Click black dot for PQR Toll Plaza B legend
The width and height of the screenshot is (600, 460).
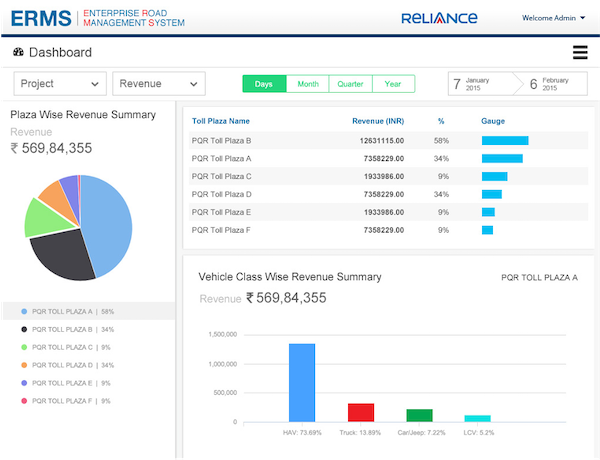click(22, 329)
